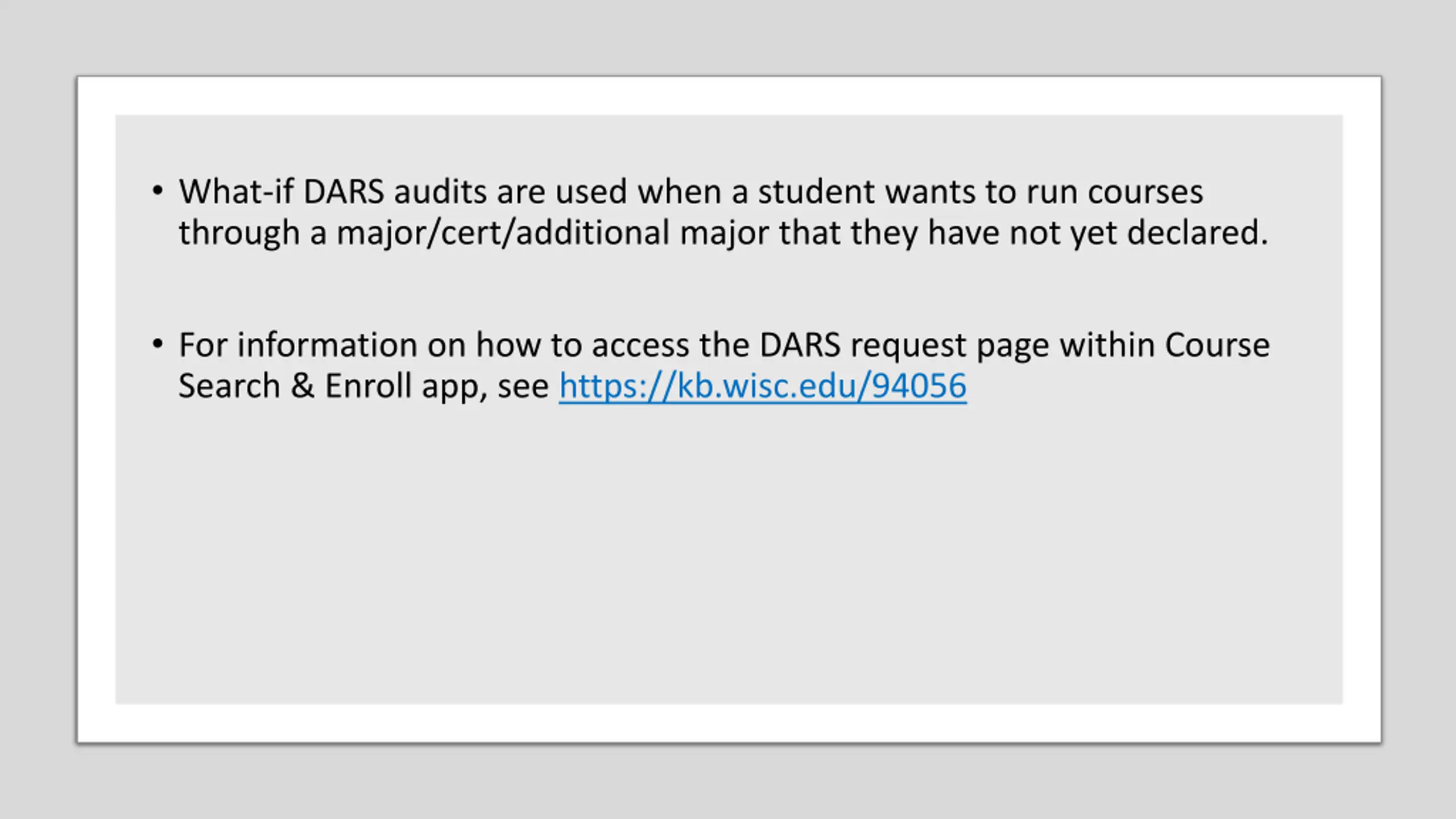Click the first bullet point marker
The height and width of the screenshot is (819, 1456).
[158, 191]
